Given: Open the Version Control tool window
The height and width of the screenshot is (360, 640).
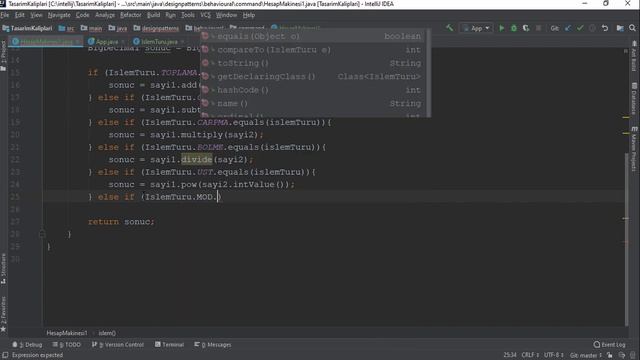Looking at the screenshot, I should 118,344.
